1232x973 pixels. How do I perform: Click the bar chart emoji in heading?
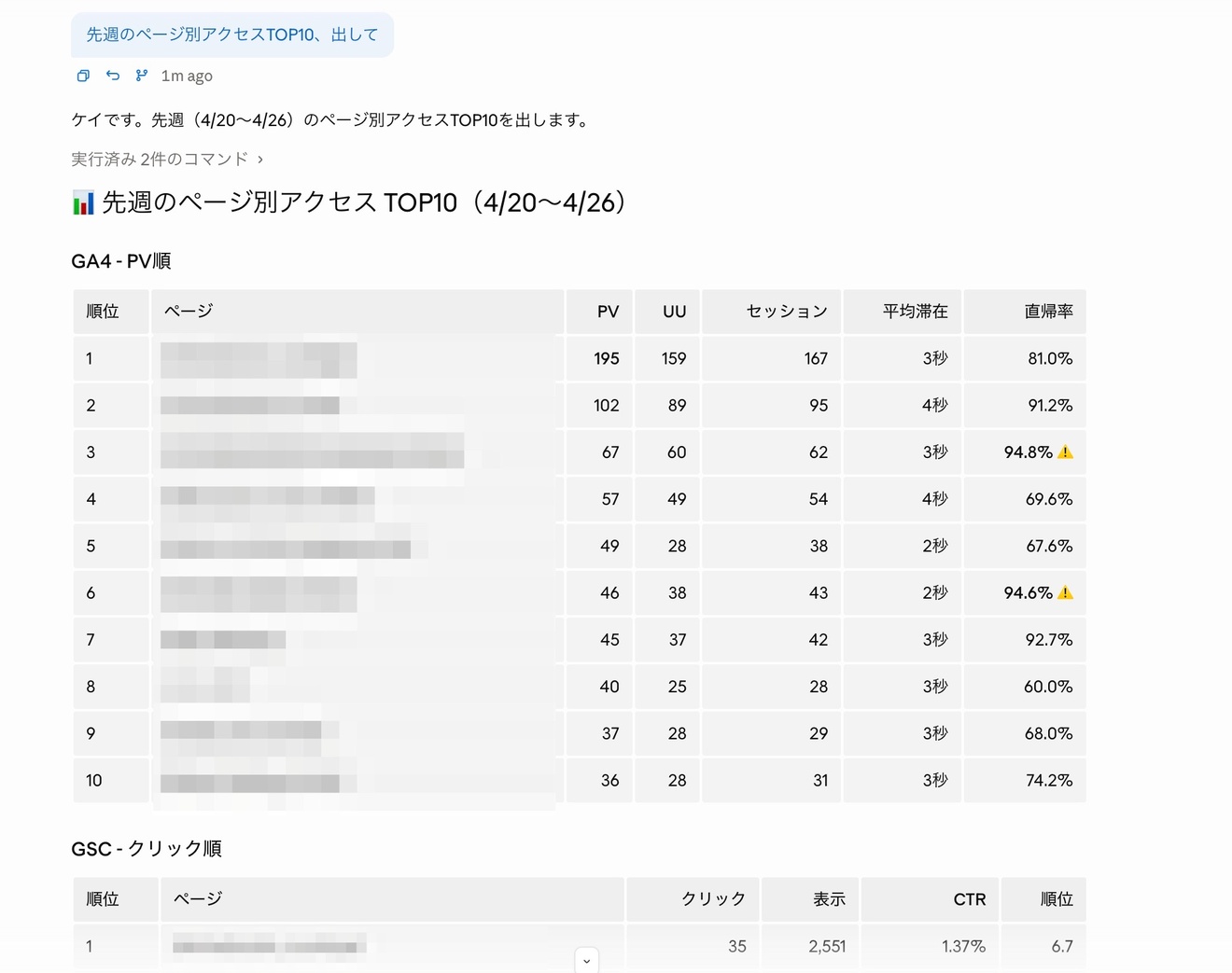(x=83, y=202)
